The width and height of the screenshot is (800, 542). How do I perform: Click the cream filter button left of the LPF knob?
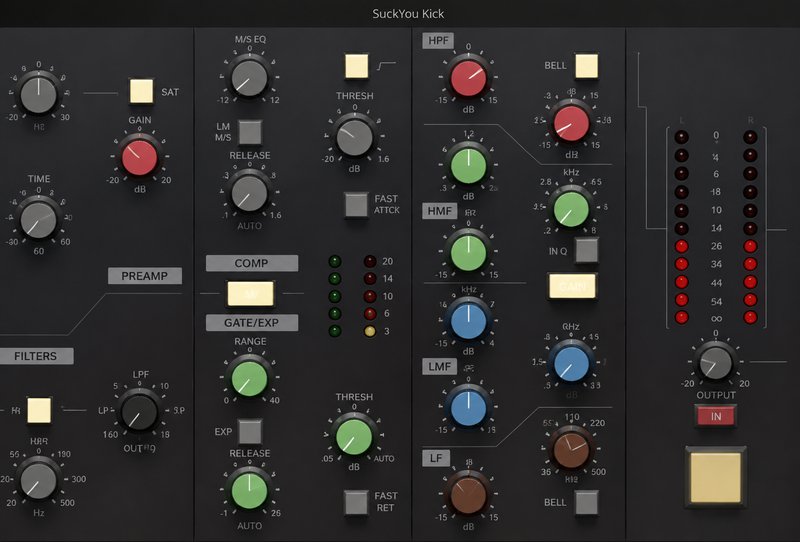pos(39,410)
